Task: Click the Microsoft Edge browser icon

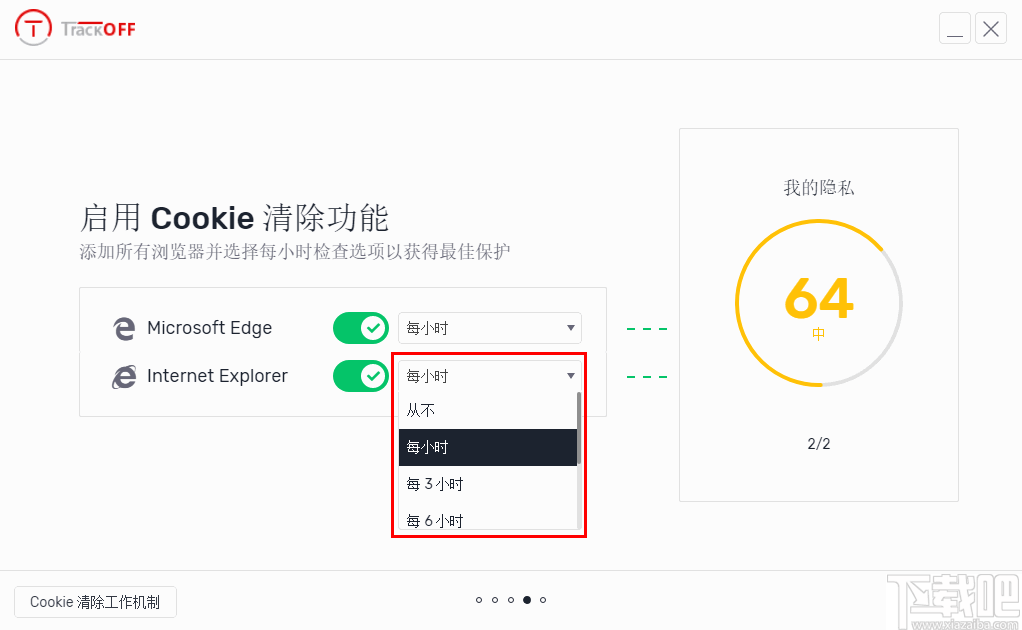Action: [x=123, y=327]
